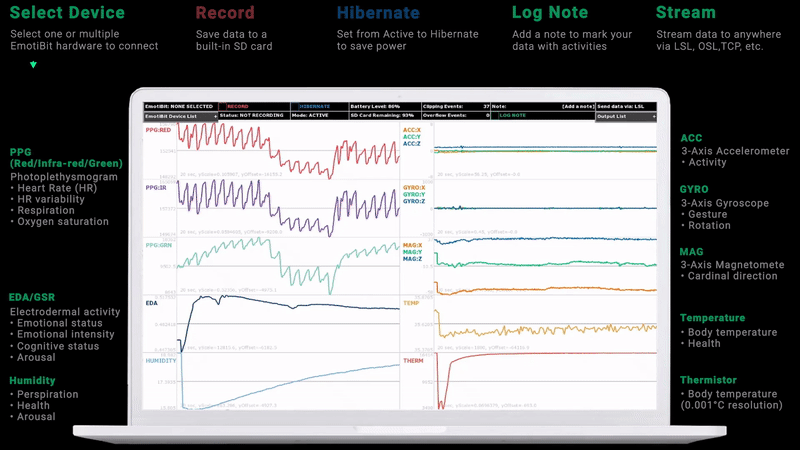Image resolution: width=800 pixels, height=450 pixels.
Task: Click the EDA/GSR heading on the left
Action: pyautogui.click(x=32, y=297)
